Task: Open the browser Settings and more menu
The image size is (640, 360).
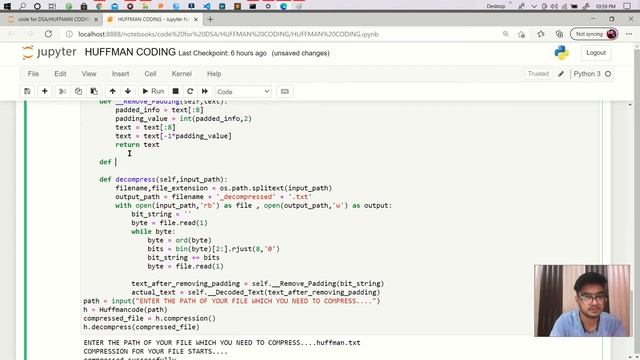Action: tap(629, 34)
